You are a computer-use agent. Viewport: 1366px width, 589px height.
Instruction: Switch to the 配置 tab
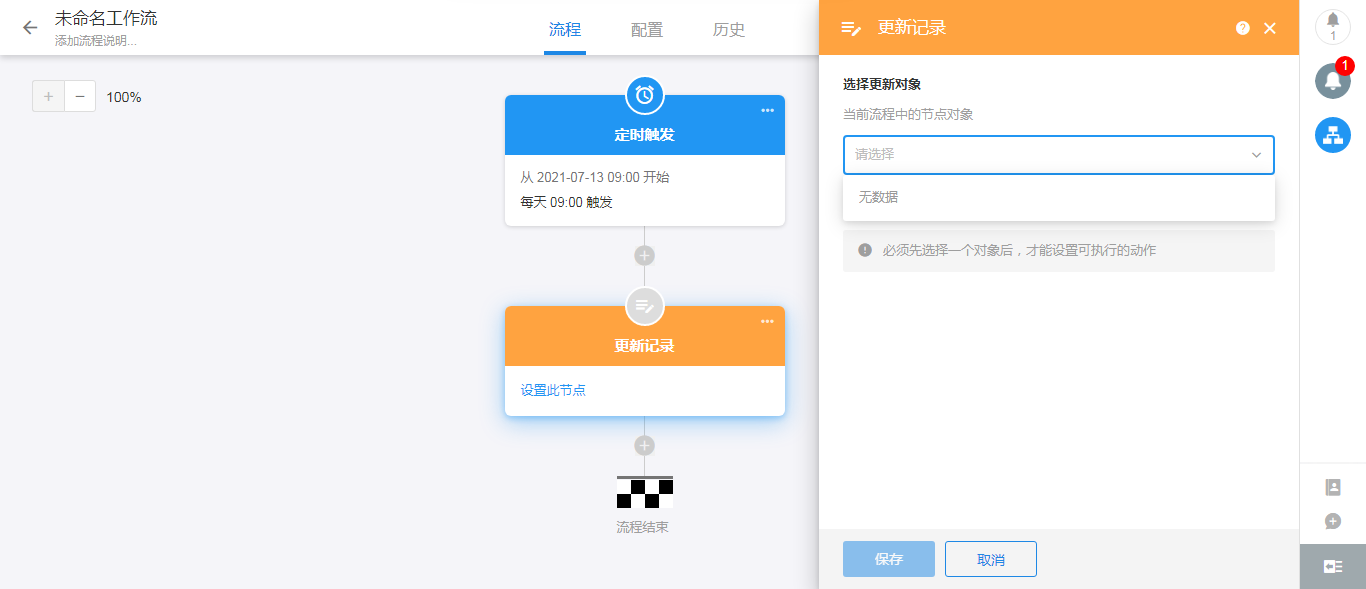click(x=646, y=30)
